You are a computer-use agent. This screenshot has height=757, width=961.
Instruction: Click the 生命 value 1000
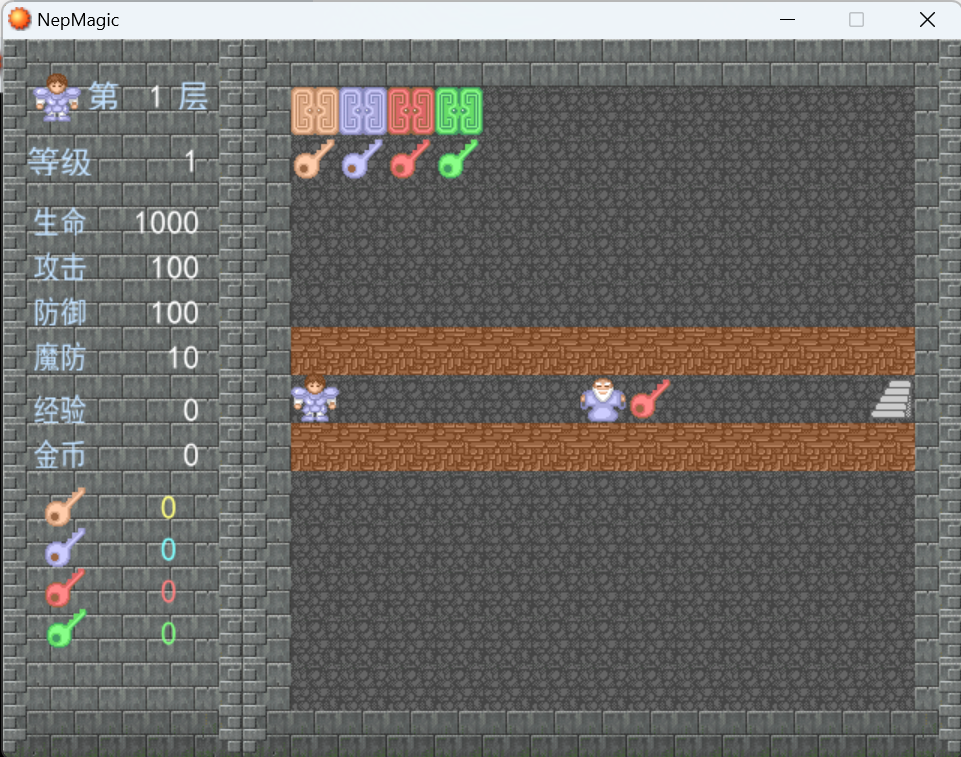tap(167, 223)
